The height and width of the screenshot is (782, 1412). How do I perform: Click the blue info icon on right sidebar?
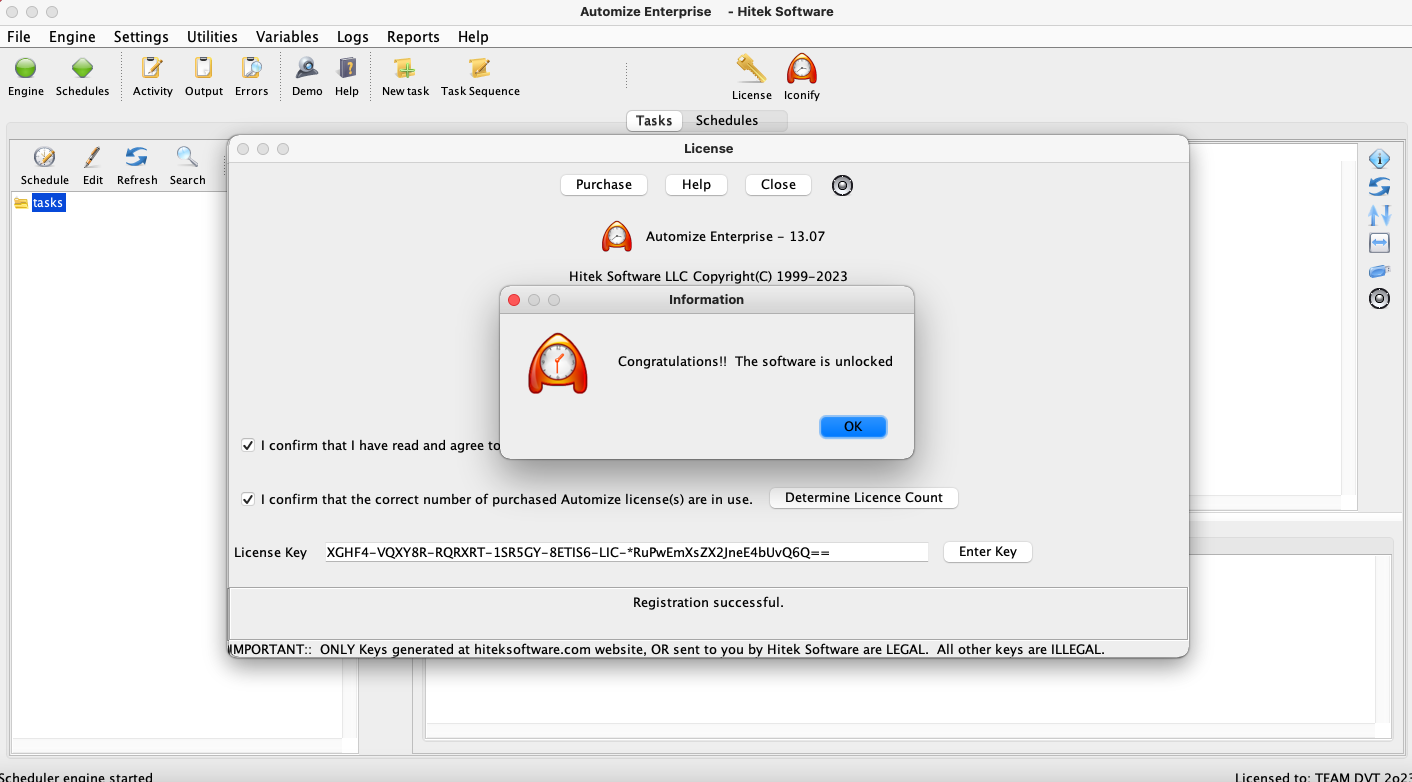[1379, 158]
